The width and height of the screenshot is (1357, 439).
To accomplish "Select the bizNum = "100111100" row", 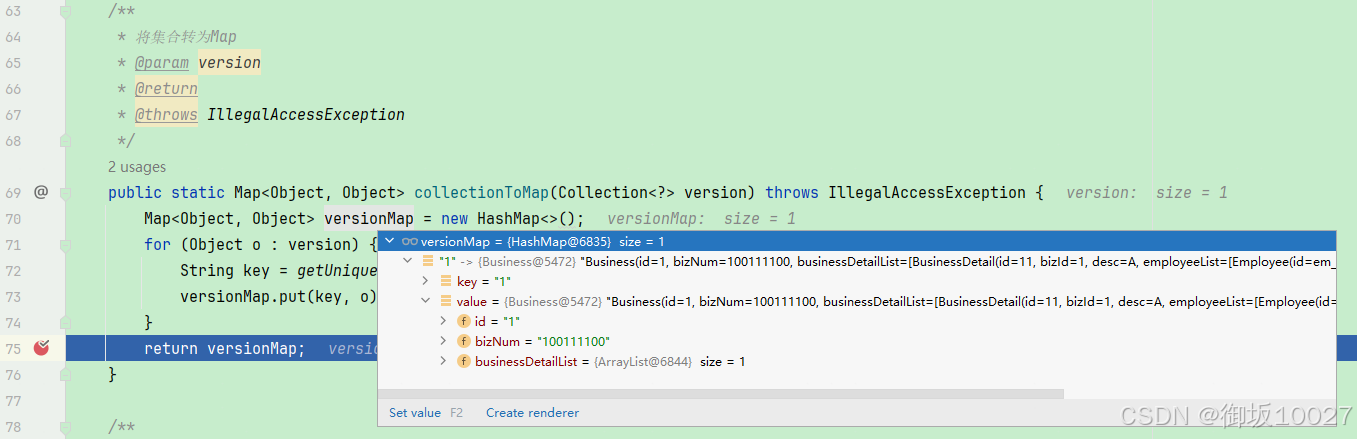I will [x=856, y=341].
